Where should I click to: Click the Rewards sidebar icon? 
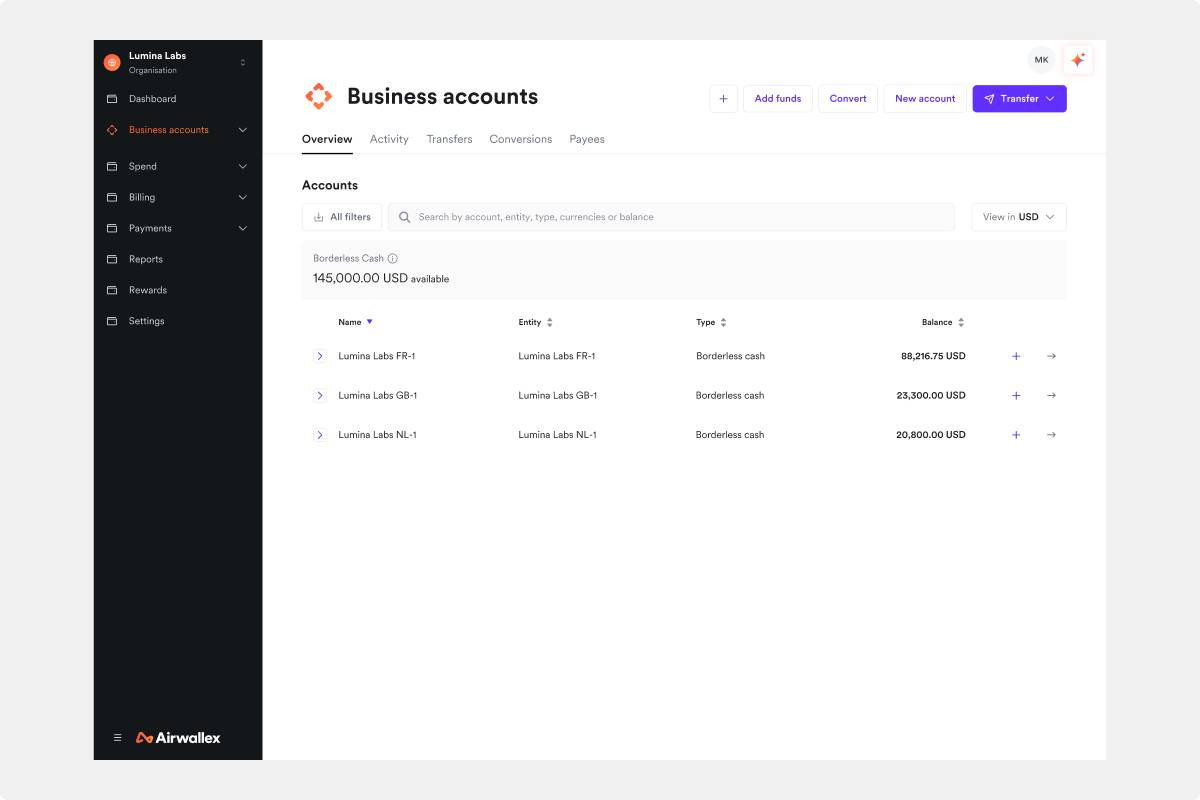(112, 290)
